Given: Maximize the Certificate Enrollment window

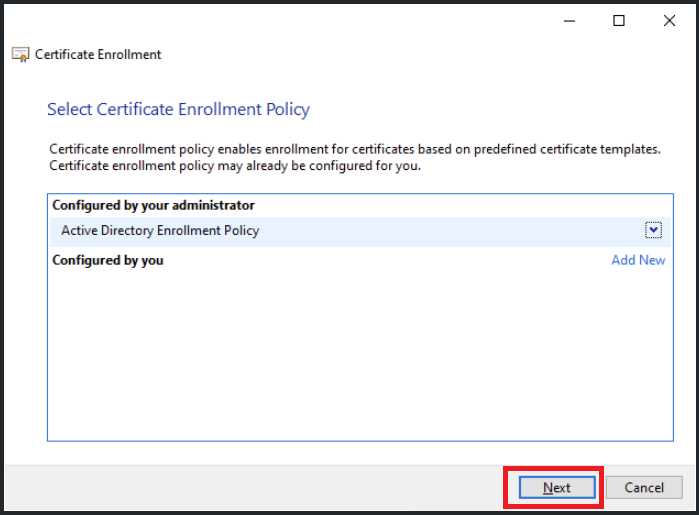Looking at the screenshot, I should [x=619, y=21].
